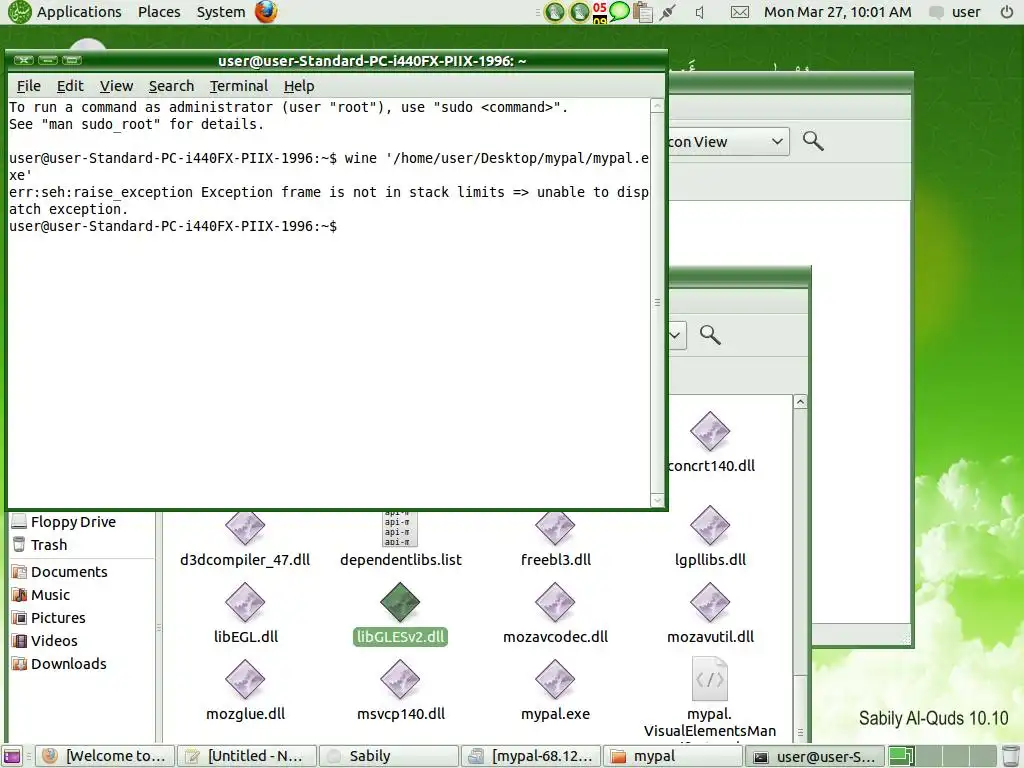
Task: Select the mypal.VisualElementsManifest file
Action: (x=710, y=699)
